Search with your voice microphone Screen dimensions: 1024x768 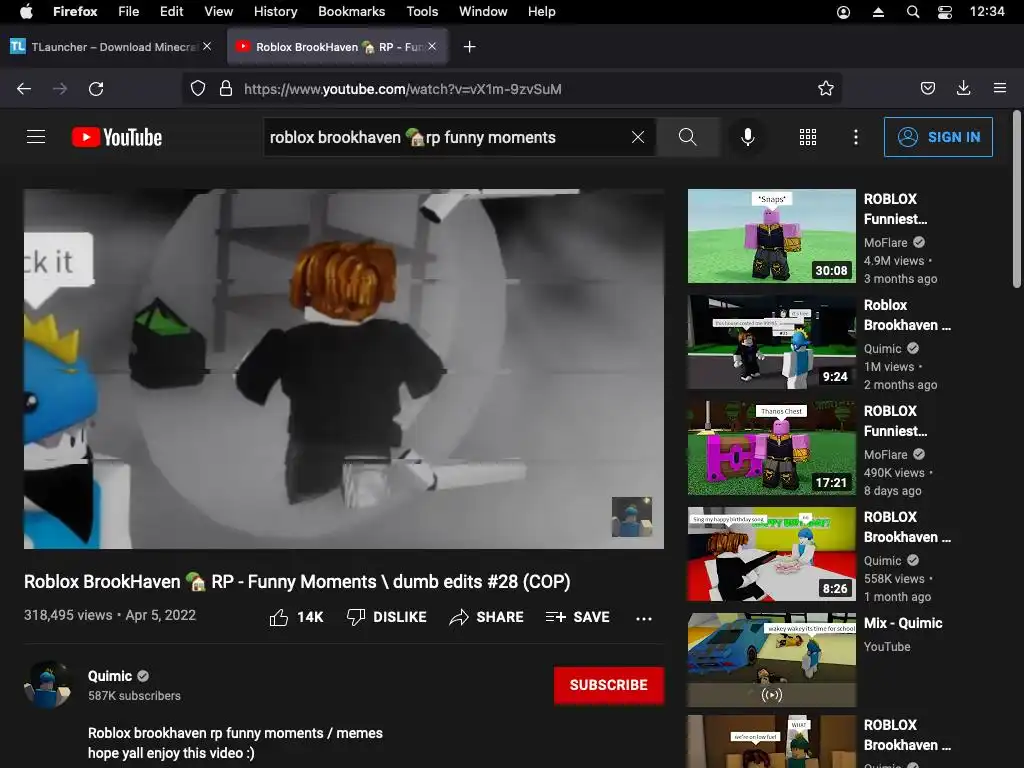tap(748, 137)
